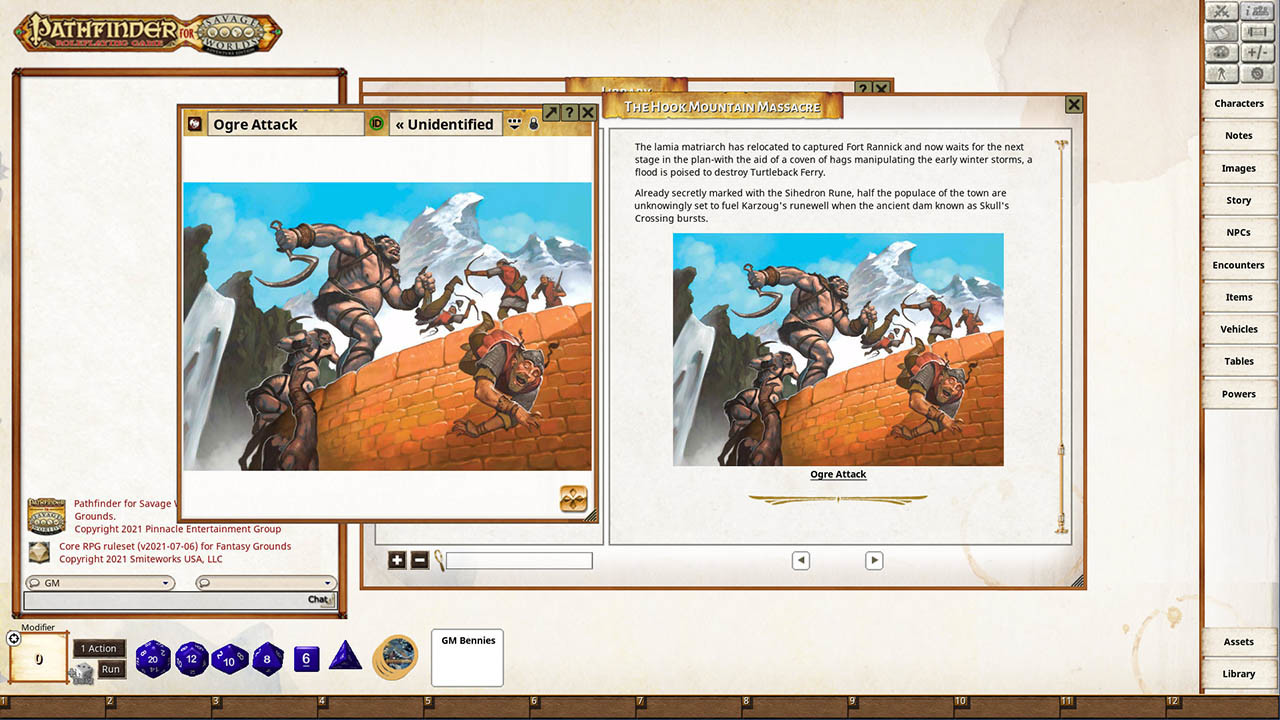The image size is (1280, 720).
Task: Open the NPCs sidebar tab
Action: click(1238, 232)
